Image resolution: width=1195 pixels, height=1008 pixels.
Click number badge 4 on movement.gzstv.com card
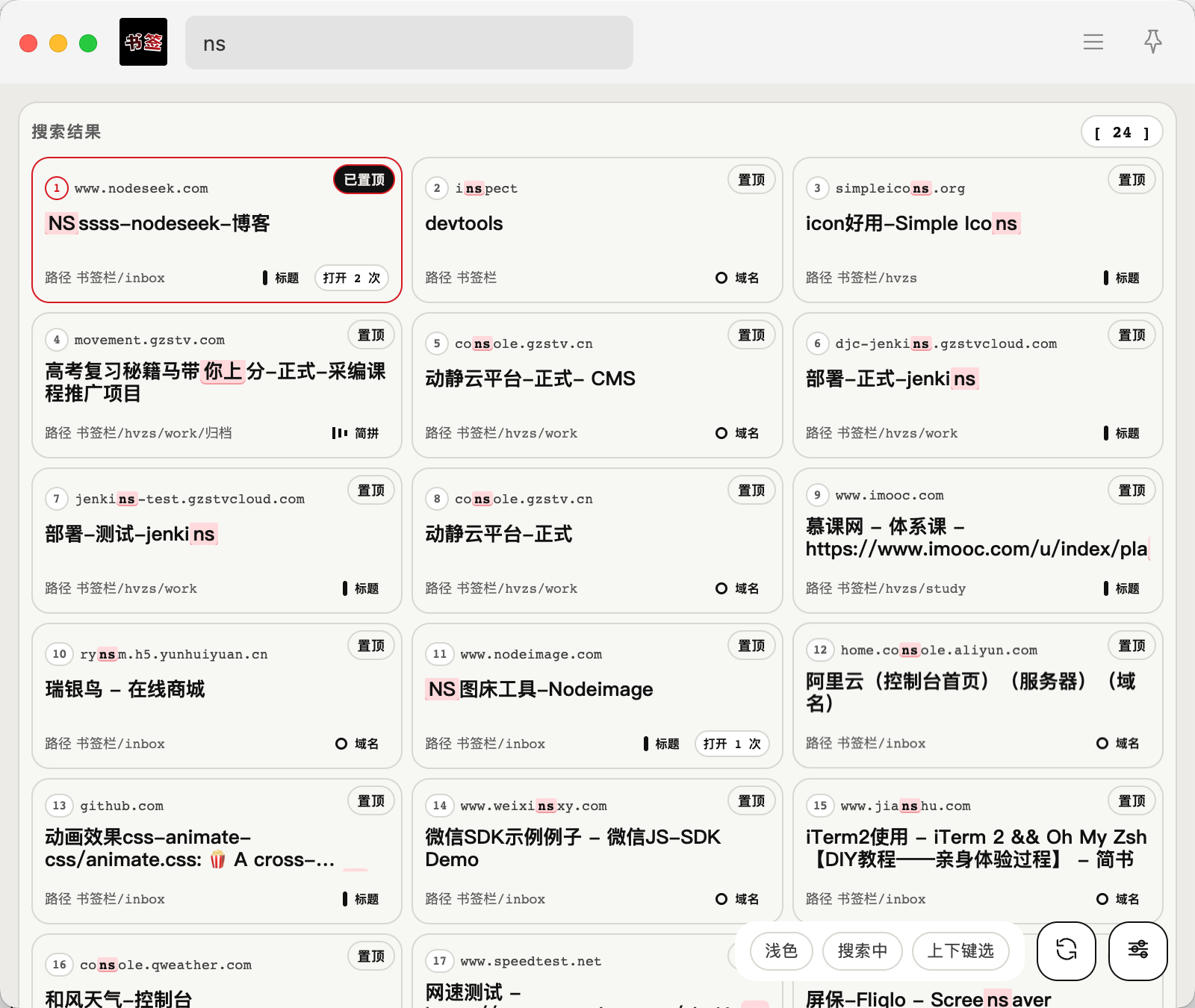pos(57,340)
